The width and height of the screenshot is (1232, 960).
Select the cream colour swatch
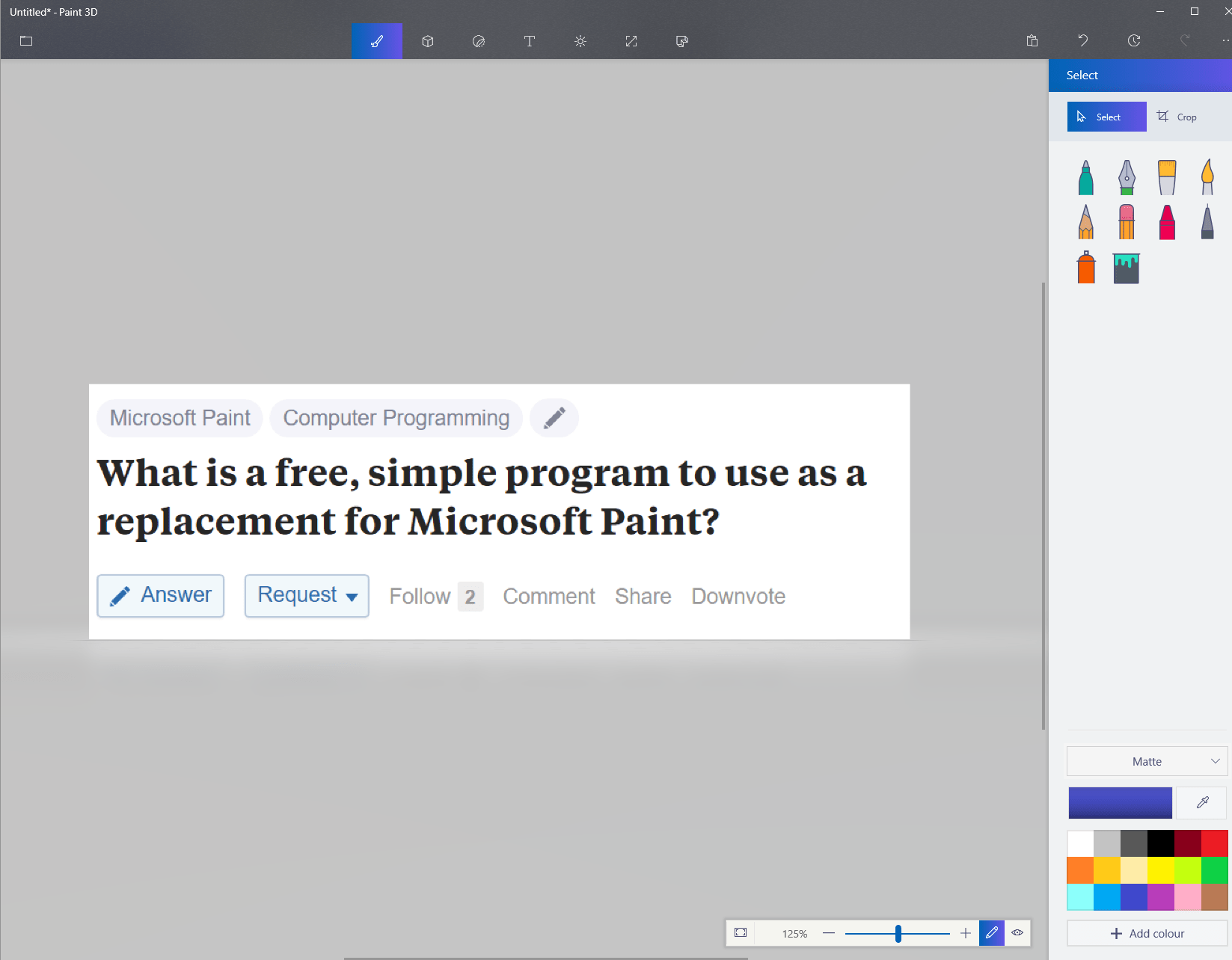(x=1134, y=870)
